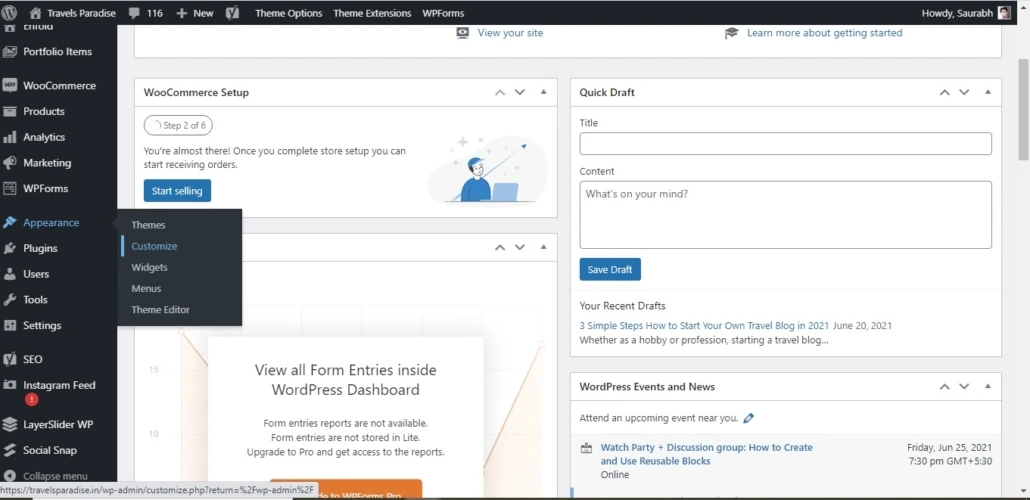The height and width of the screenshot is (500, 1030).
Task: Move WooCommerce Setup panel up
Action: 500,93
